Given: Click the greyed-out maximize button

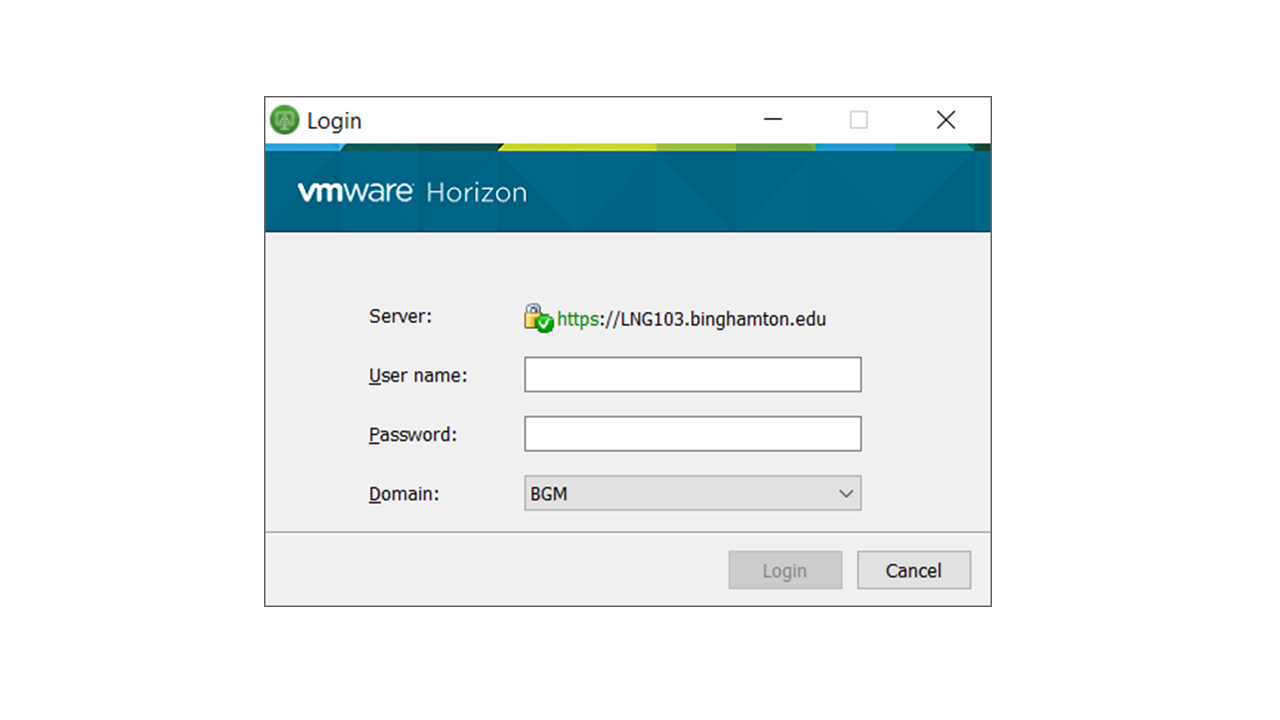Looking at the screenshot, I should coord(858,120).
